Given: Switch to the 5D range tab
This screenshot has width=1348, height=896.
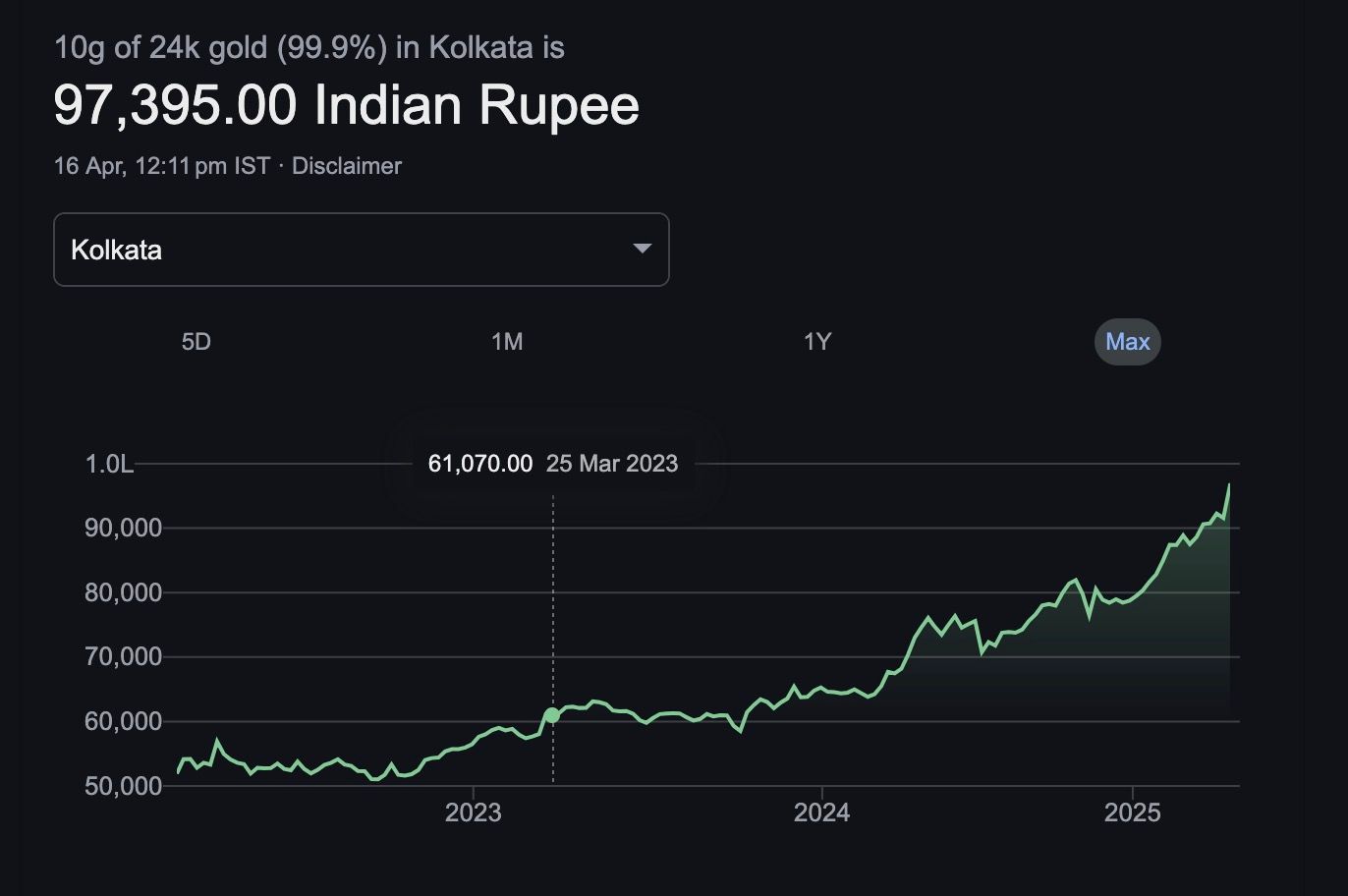Looking at the screenshot, I should point(197,342).
